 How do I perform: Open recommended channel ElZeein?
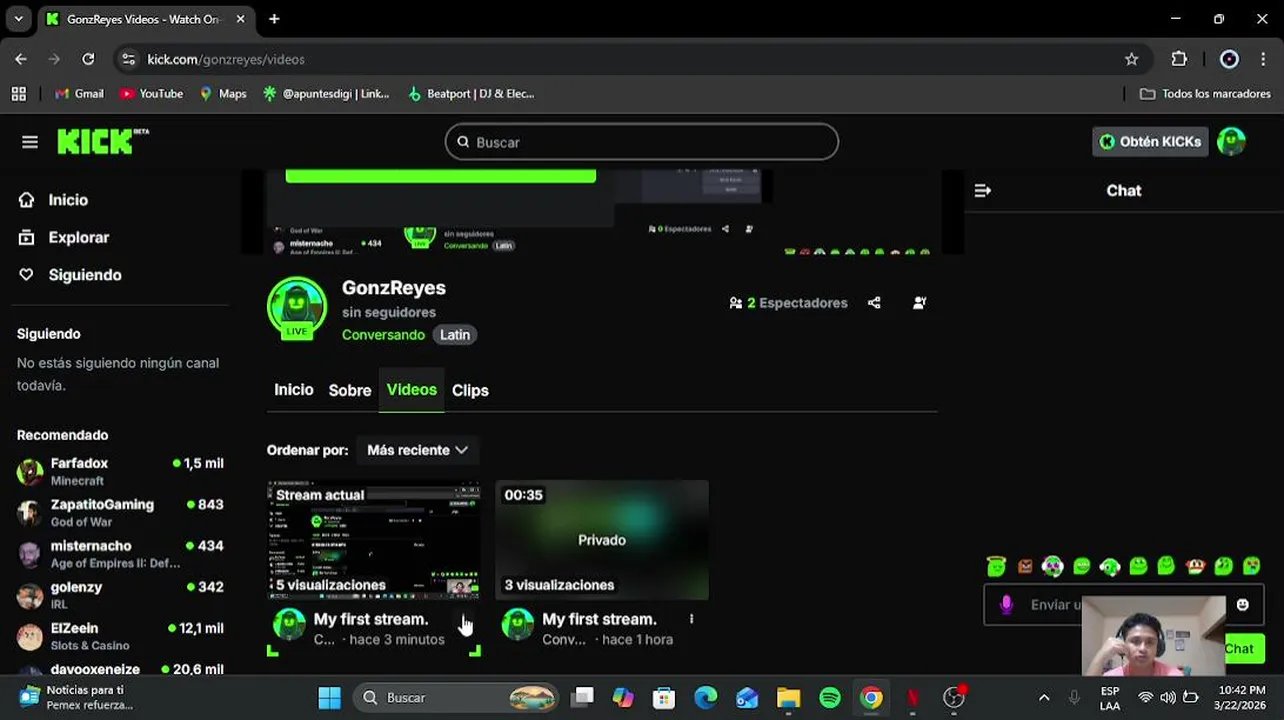pos(121,636)
